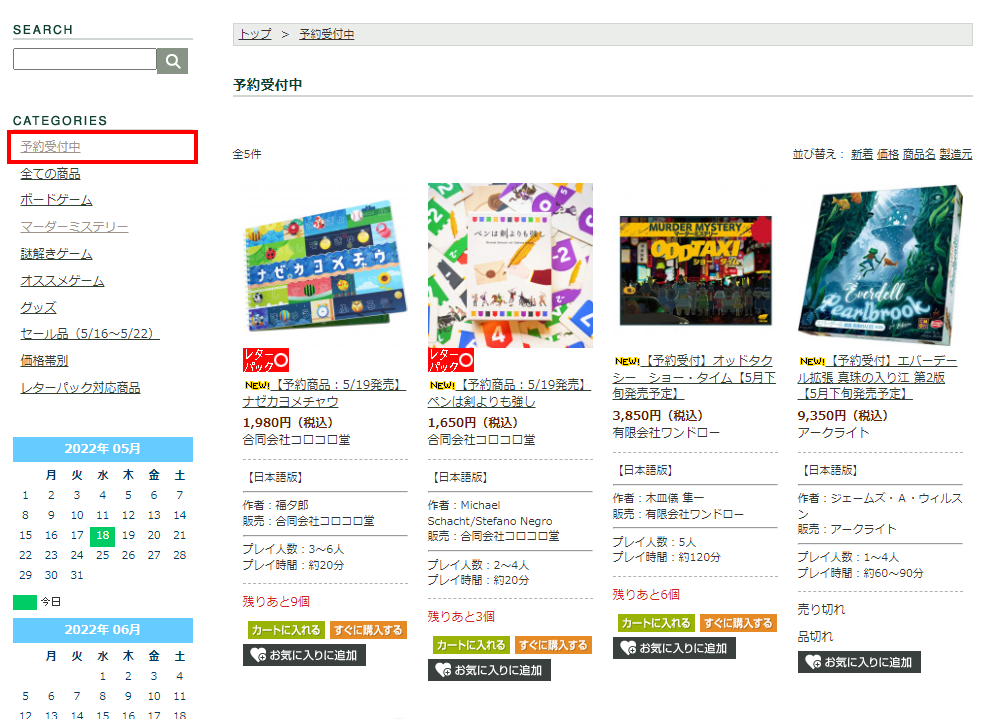Click 1,650円（税込） price text
Image resolution: width=1002 pixels, height=719 pixels.
473,423
